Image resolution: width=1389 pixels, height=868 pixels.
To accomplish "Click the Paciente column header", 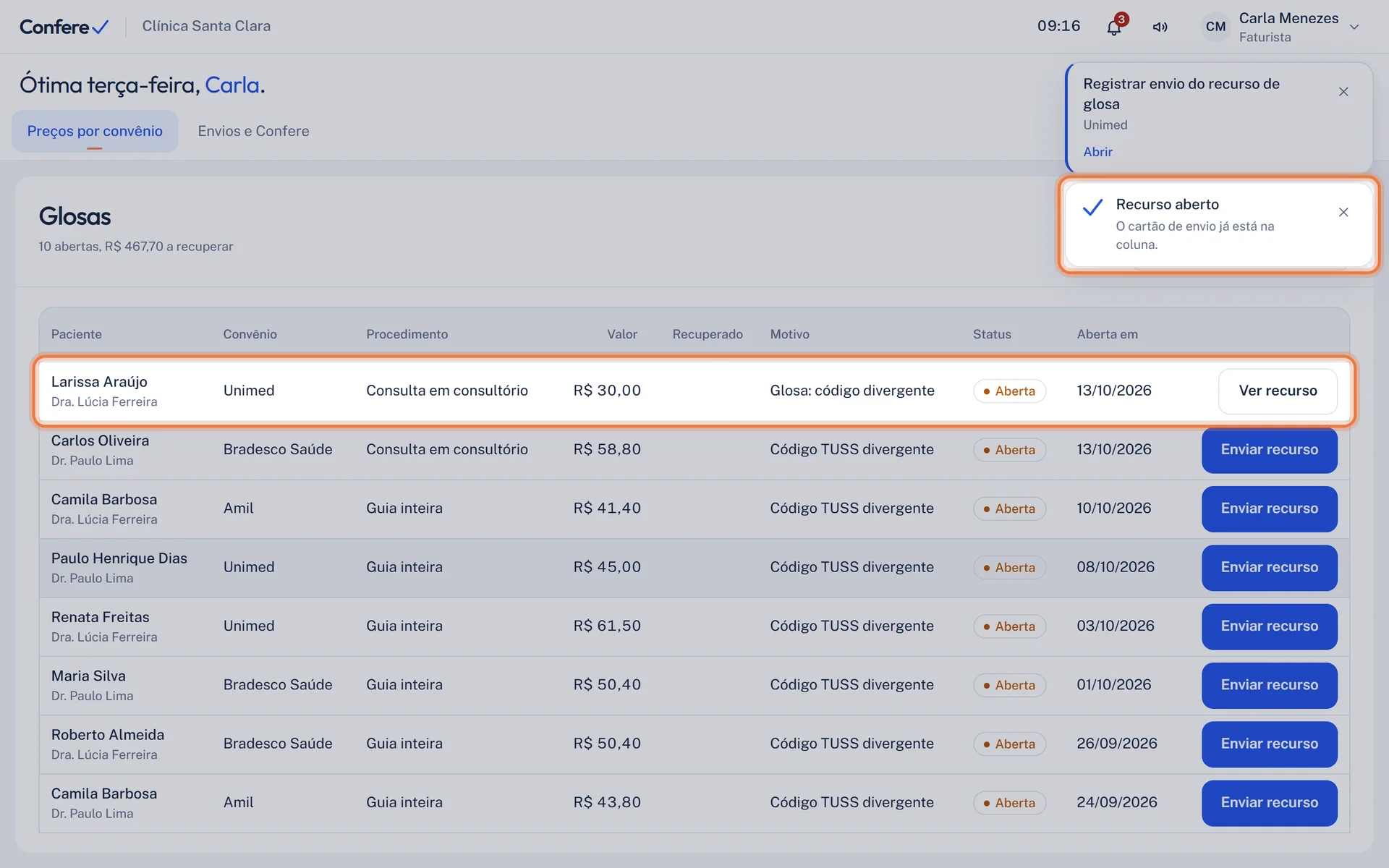I will click(76, 334).
